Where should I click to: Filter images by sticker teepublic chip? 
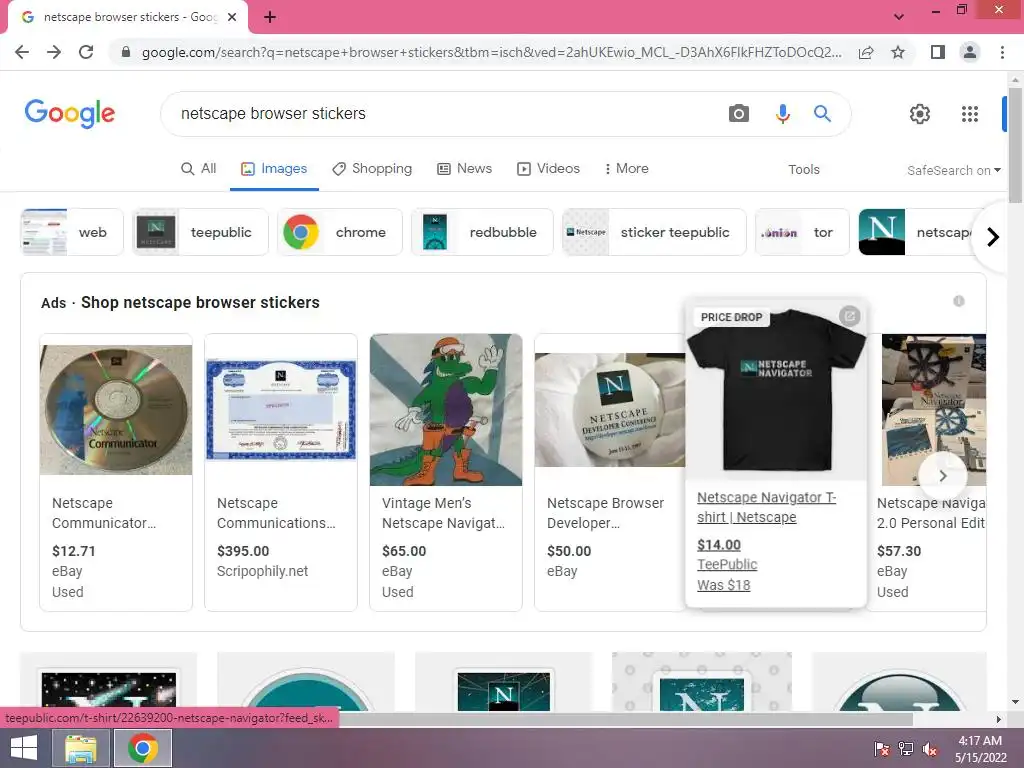point(654,232)
